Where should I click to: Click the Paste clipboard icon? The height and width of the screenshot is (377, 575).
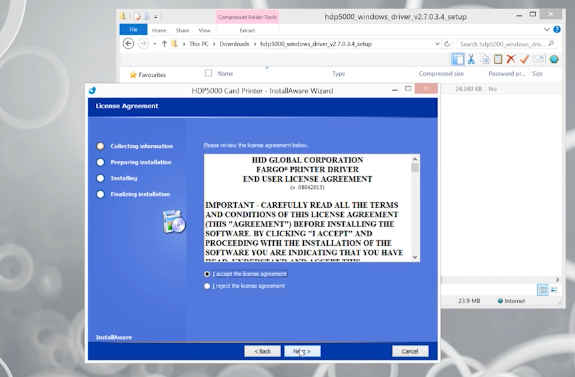click(x=498, y=59)
